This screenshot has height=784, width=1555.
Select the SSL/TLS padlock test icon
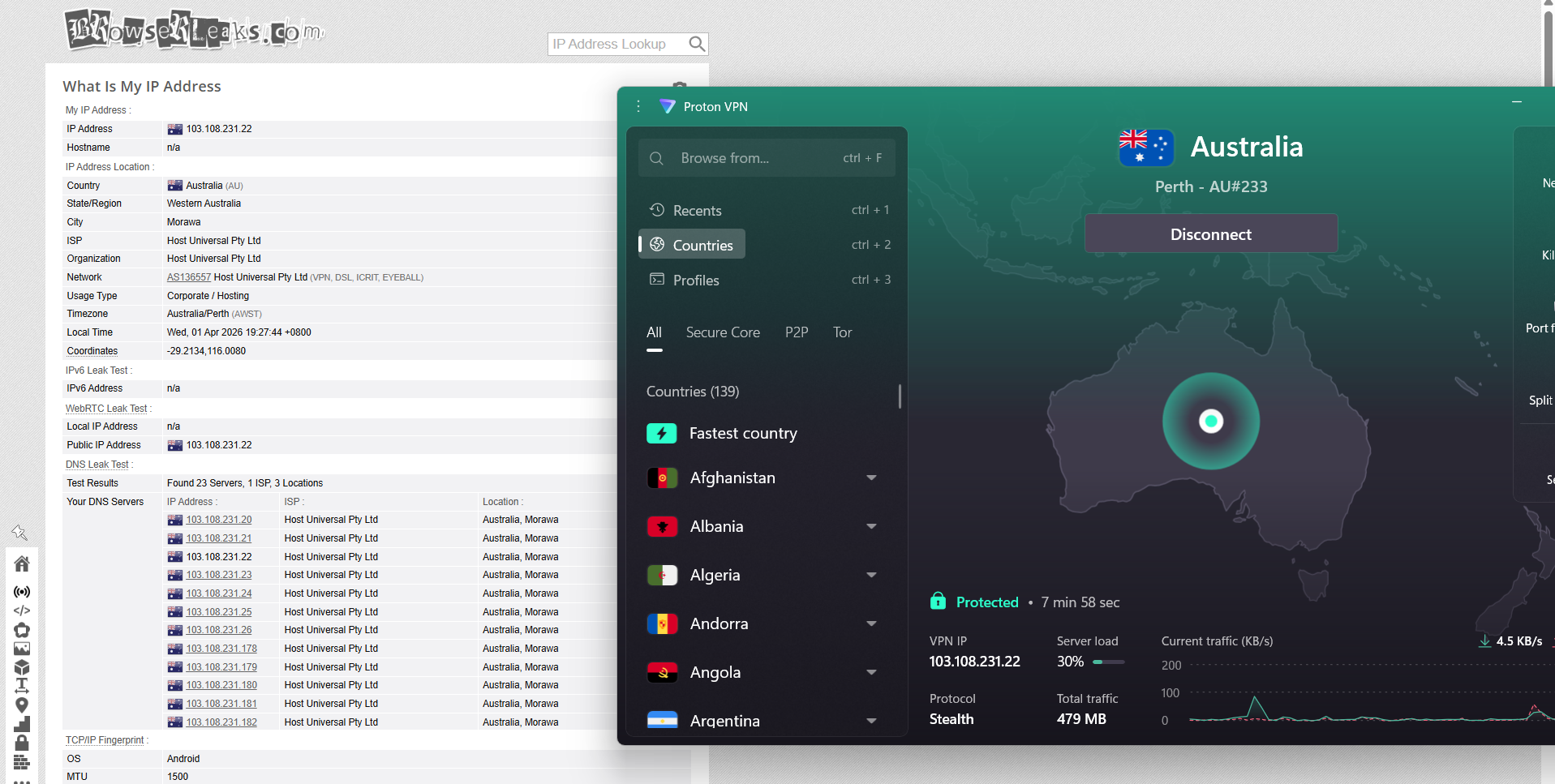point(22,742)
